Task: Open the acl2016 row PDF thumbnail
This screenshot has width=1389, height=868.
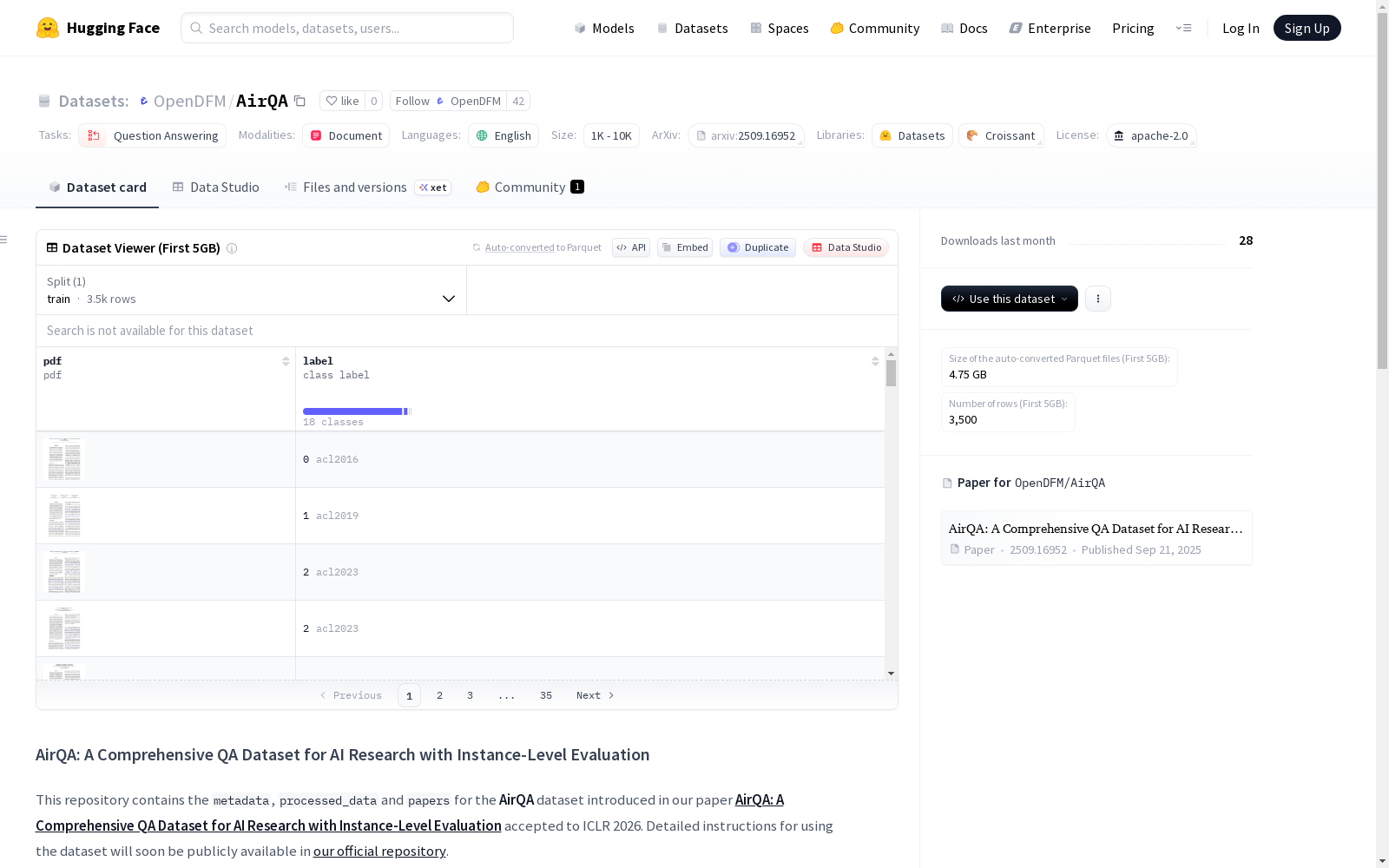Action: 64,459
